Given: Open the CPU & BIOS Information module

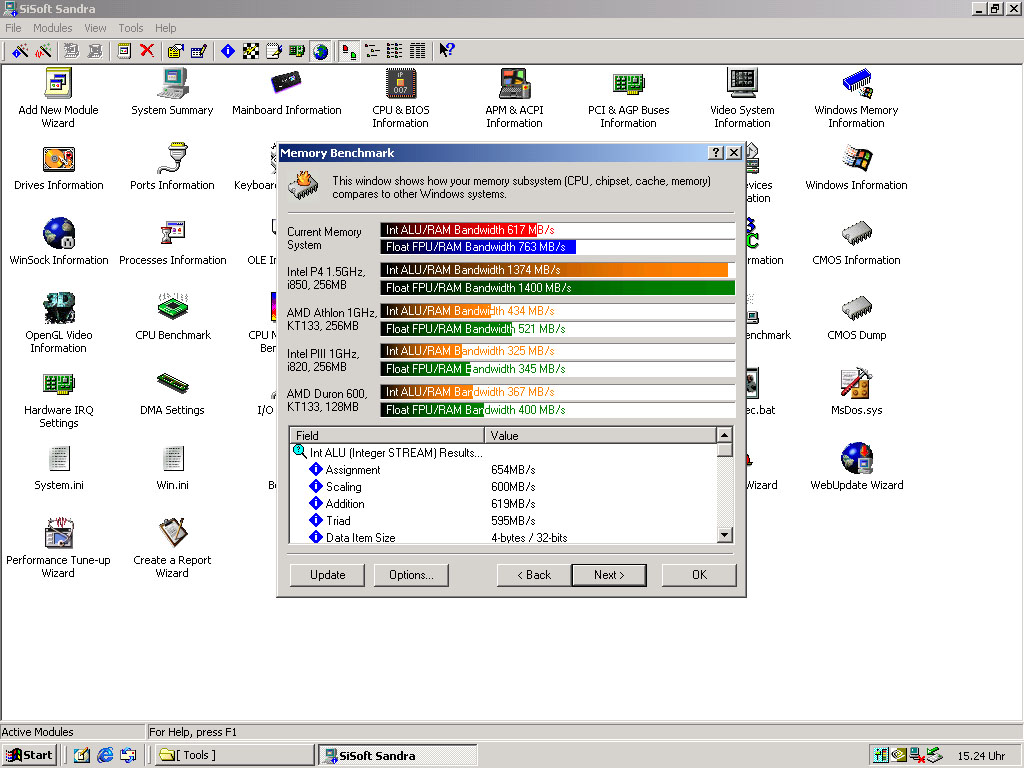Looking at the screenshot, I should pyautogui.click(x=400, y=84).
